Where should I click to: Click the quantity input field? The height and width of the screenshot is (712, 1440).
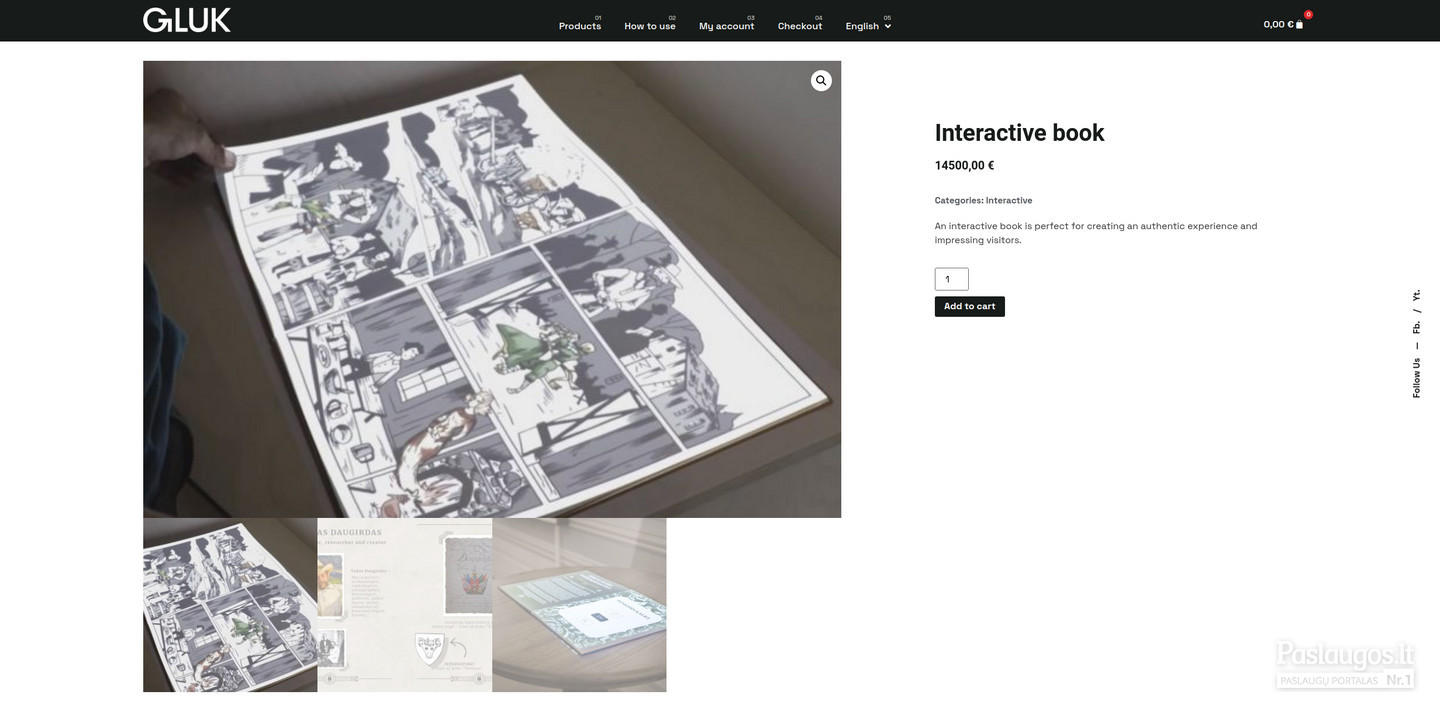tap(952, 279)
